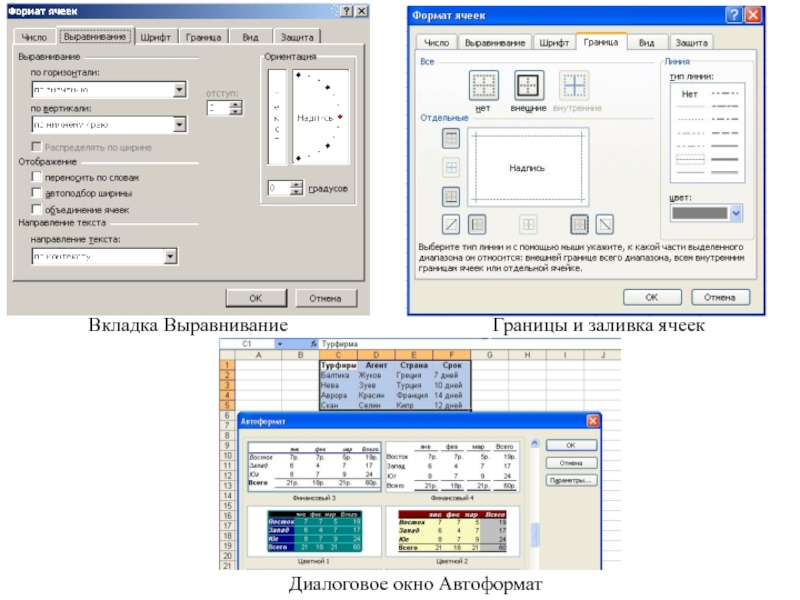The height and width of the screenshot is (600, 800).
Task: Click OK in the Автоформат dialog
Action: (571, 445)
